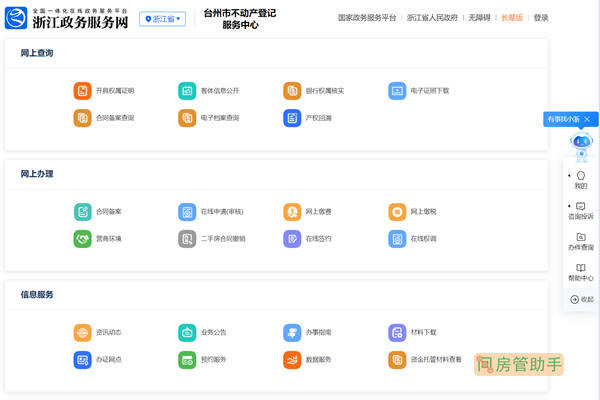Image resolution: width=600 pixels, height=400 pixels.
Task: Open 合同备案查询 icon
Action: click(82, 118)
